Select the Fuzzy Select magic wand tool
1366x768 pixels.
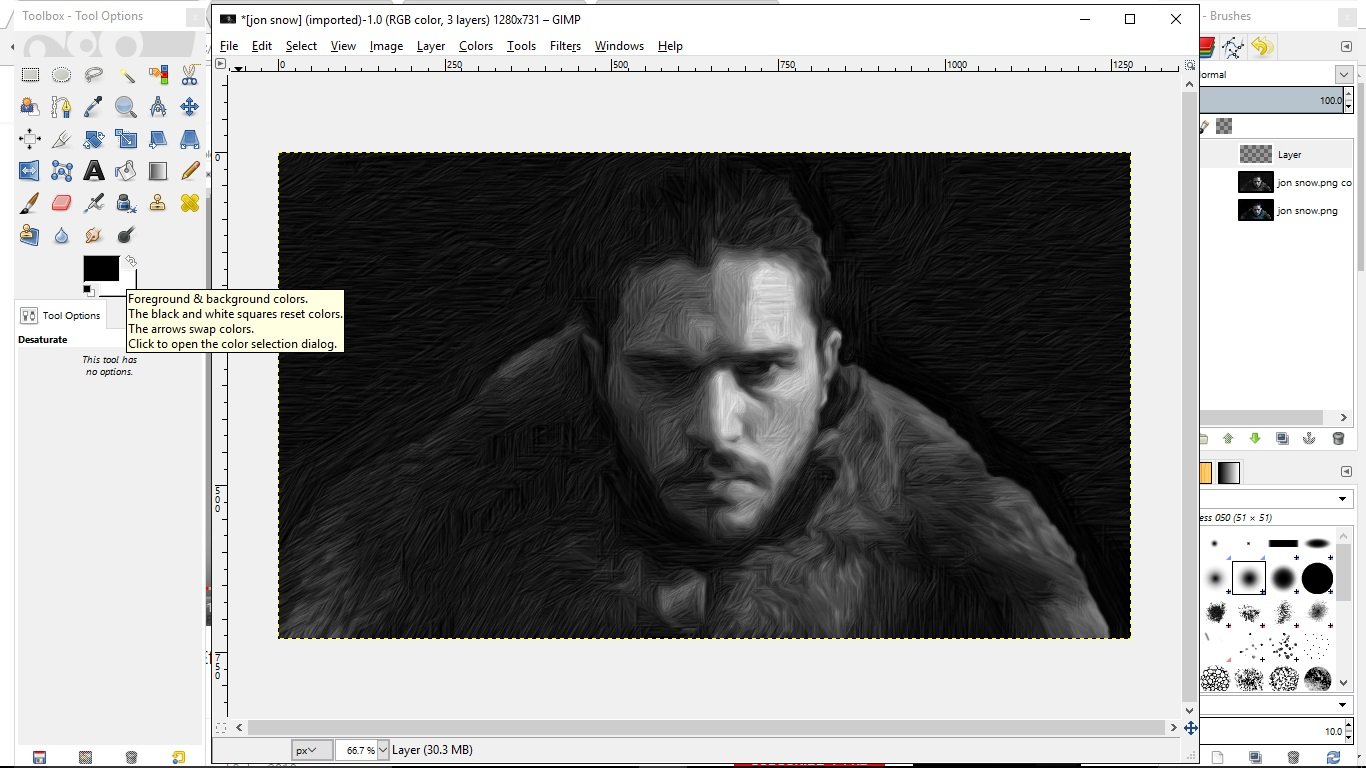126,75
